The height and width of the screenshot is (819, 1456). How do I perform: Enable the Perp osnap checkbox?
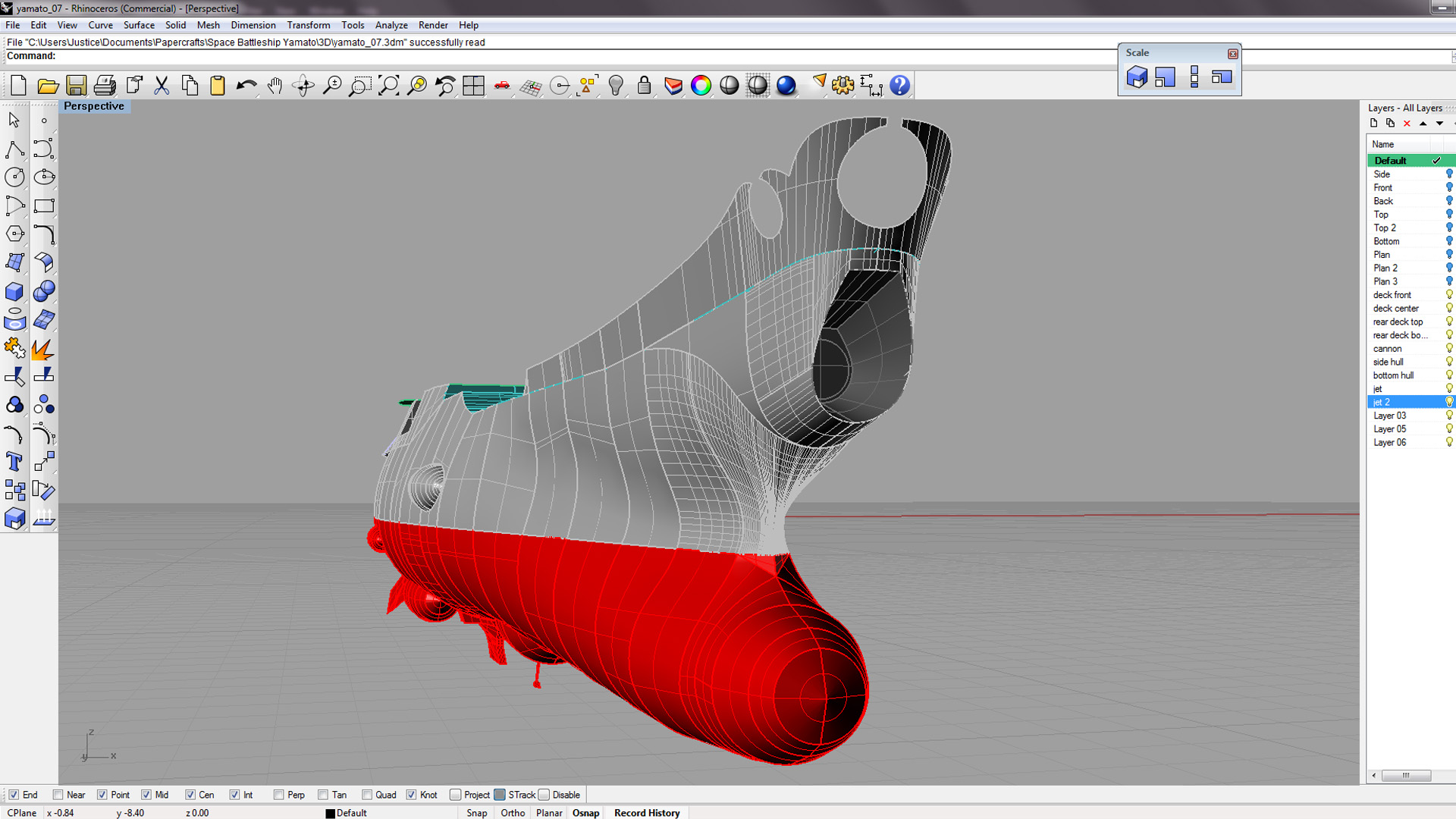(279, 795)
